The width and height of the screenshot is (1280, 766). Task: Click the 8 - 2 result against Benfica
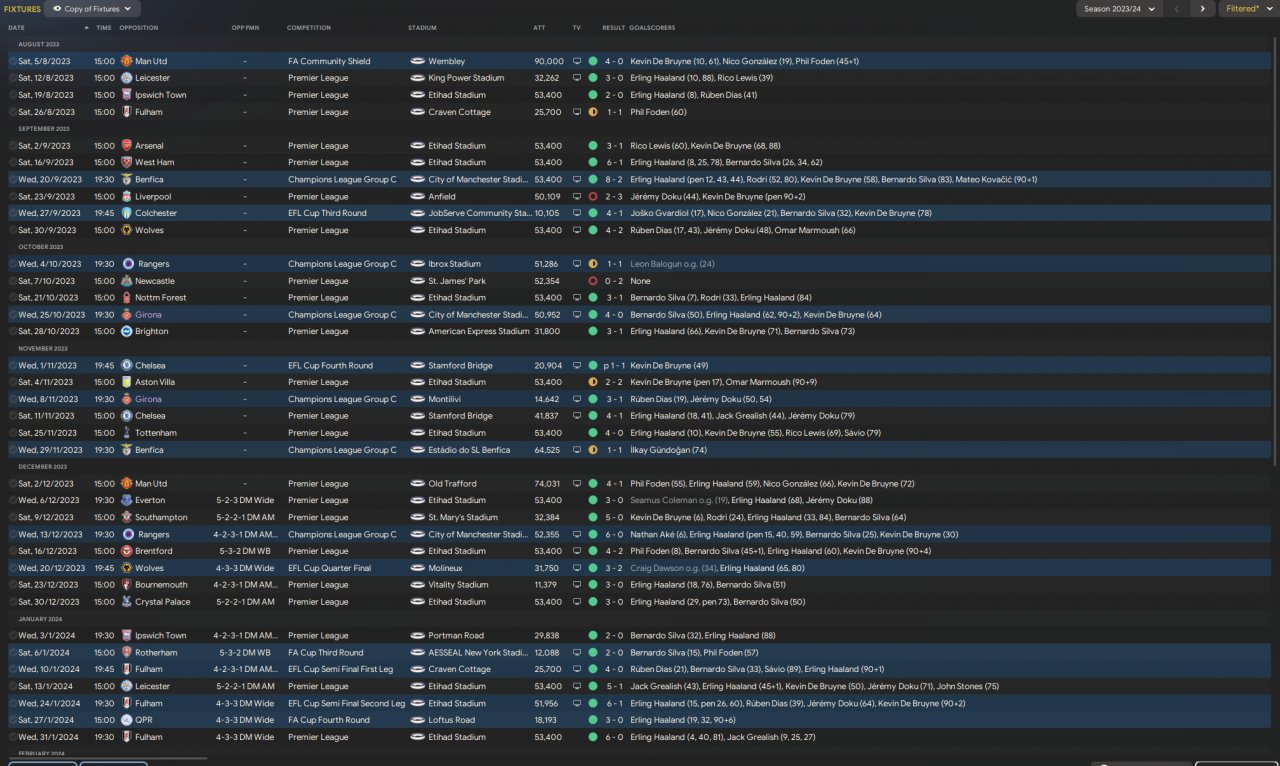(613, 180)
